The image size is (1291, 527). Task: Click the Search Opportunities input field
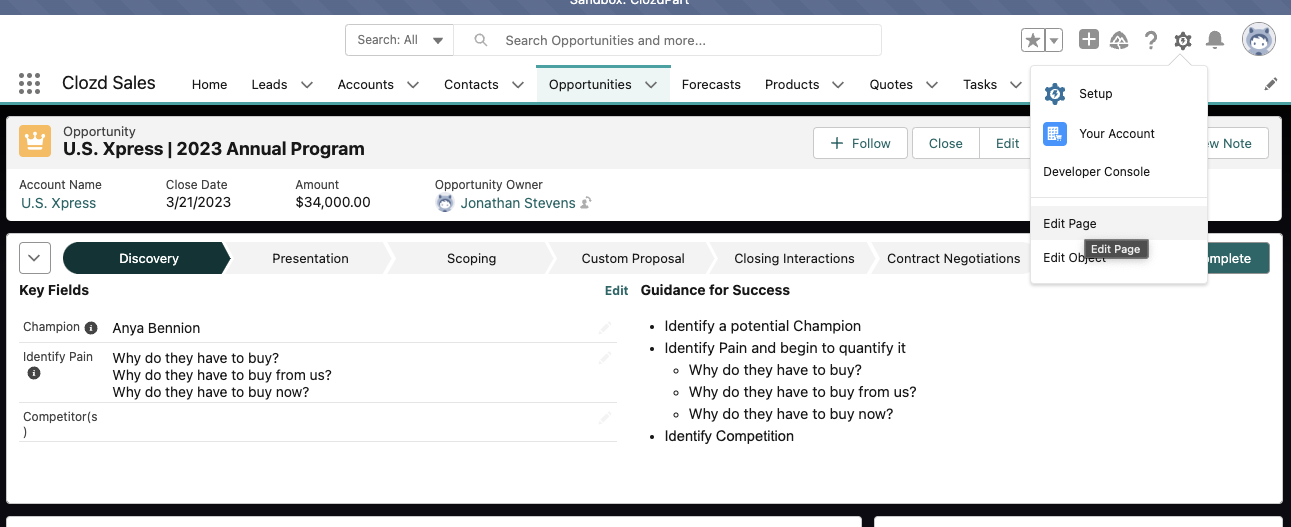(x=668, y=40)
